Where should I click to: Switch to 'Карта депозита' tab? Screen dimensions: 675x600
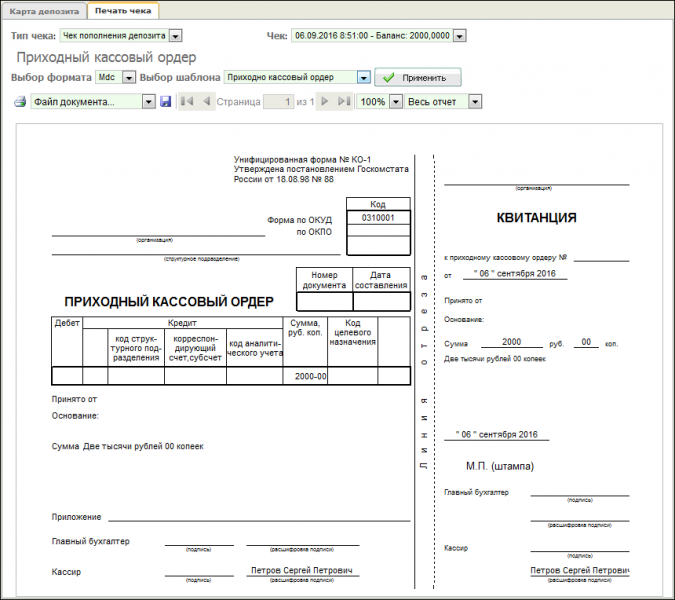pyautogui.click(x=44, y=11)
